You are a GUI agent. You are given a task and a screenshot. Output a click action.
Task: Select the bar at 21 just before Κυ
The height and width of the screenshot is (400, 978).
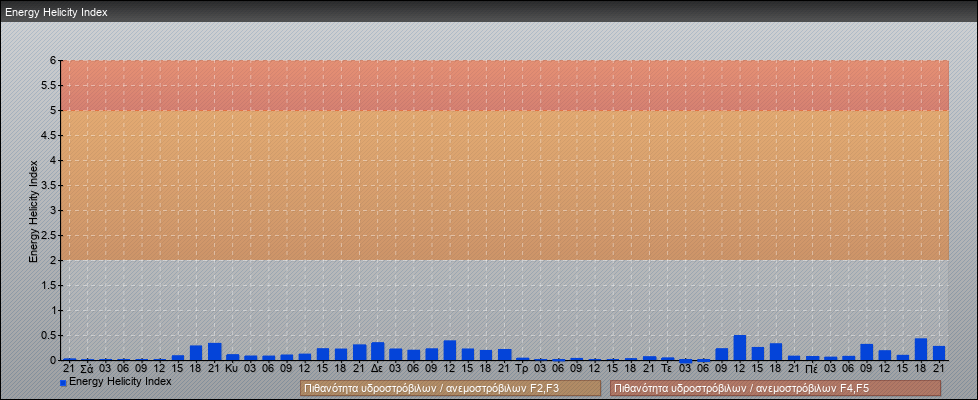point(215,352)
